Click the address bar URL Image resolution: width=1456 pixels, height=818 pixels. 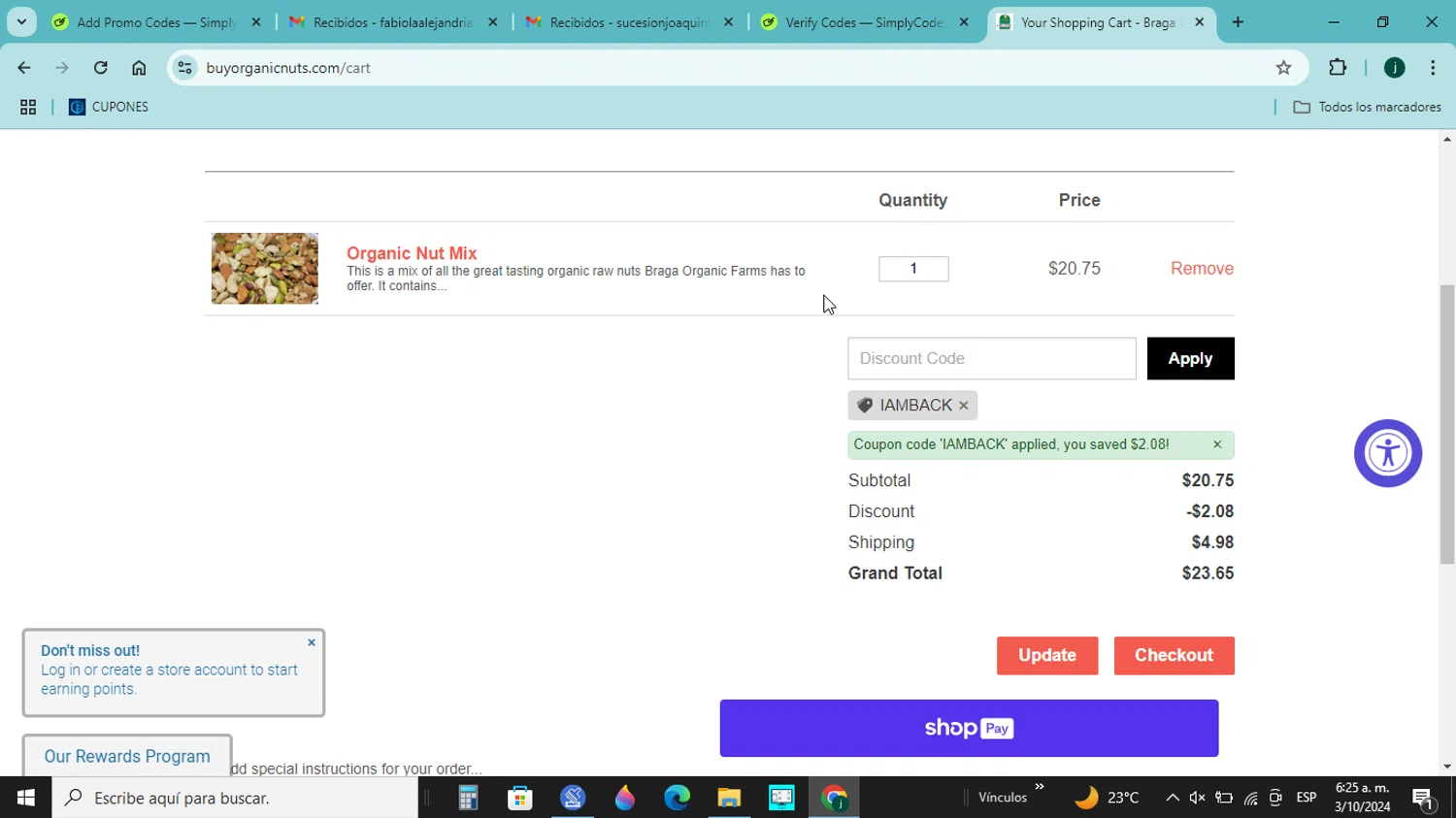pyautogui.click(x=288, y=68)
